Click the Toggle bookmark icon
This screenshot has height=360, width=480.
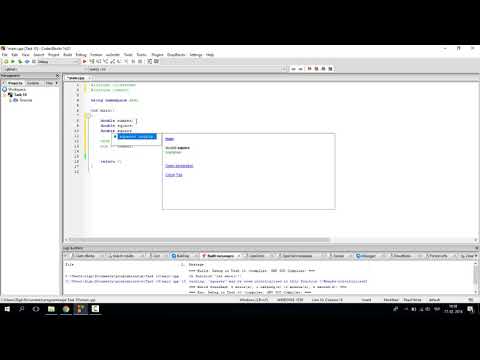(x=310, y=69)
